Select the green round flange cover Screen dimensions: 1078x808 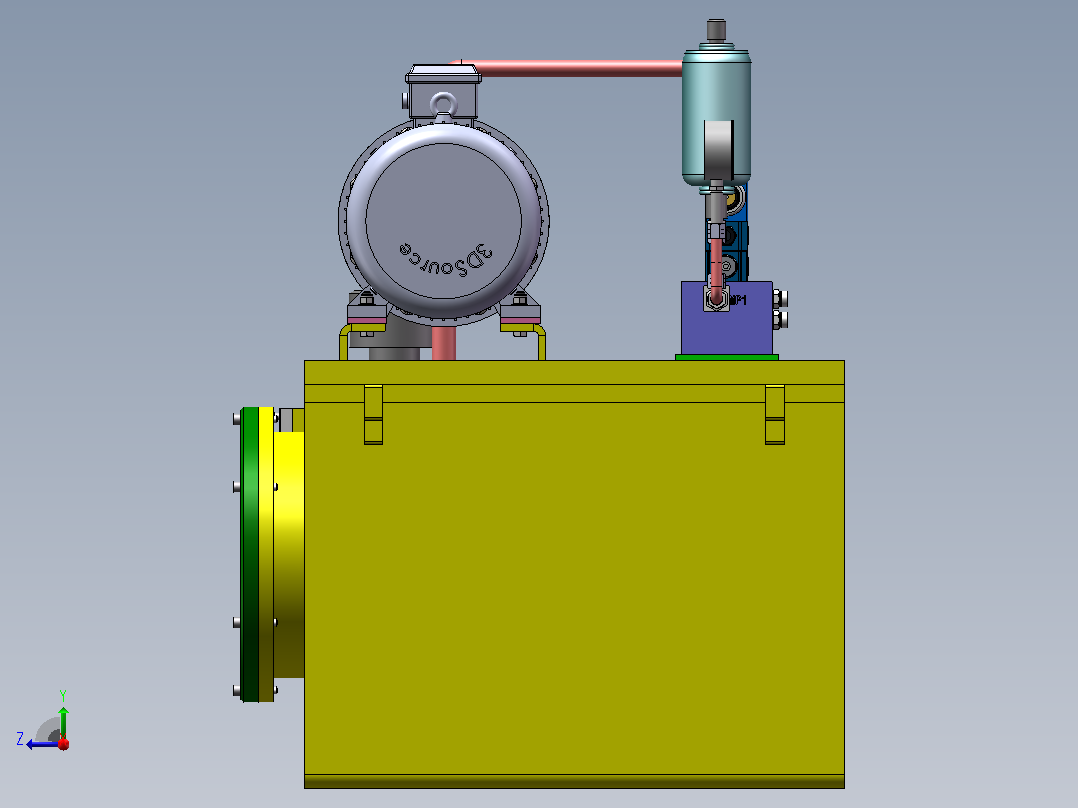click(x=250, y=554)
